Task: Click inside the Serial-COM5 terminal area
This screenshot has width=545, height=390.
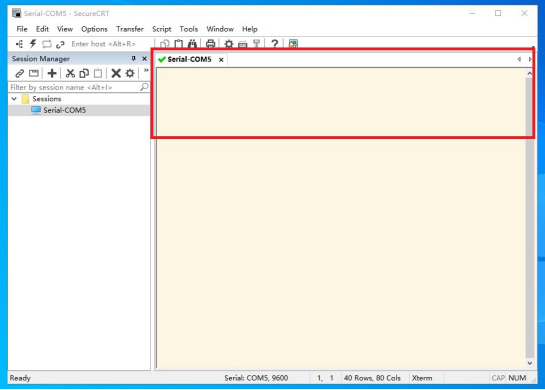Action: tap(341, 218)
